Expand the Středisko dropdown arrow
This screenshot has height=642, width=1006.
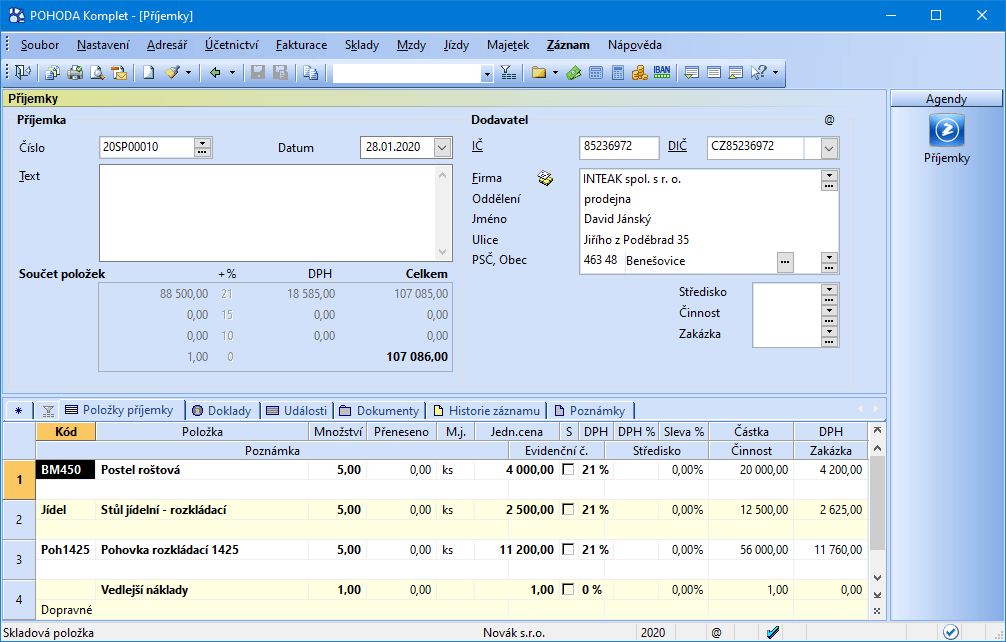click(829, 289)
